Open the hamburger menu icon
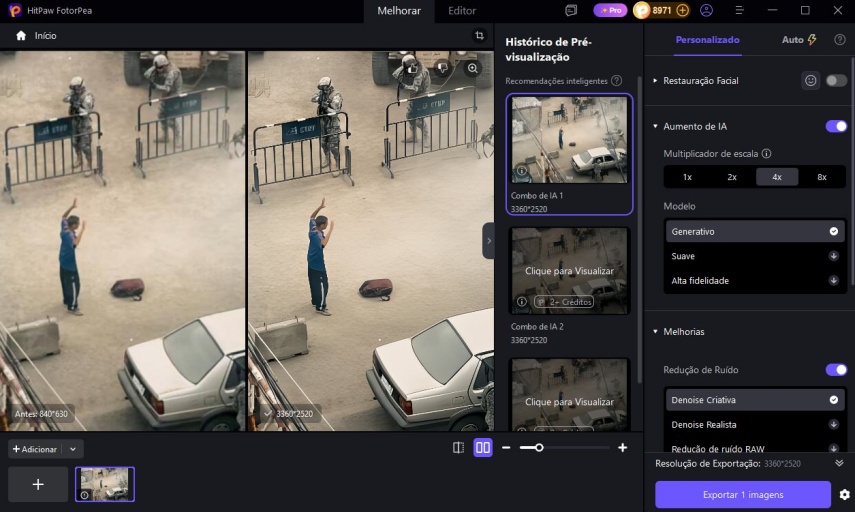Image resolution: width=855 pixels, height=512 pixels. click(x=739, y=10)
